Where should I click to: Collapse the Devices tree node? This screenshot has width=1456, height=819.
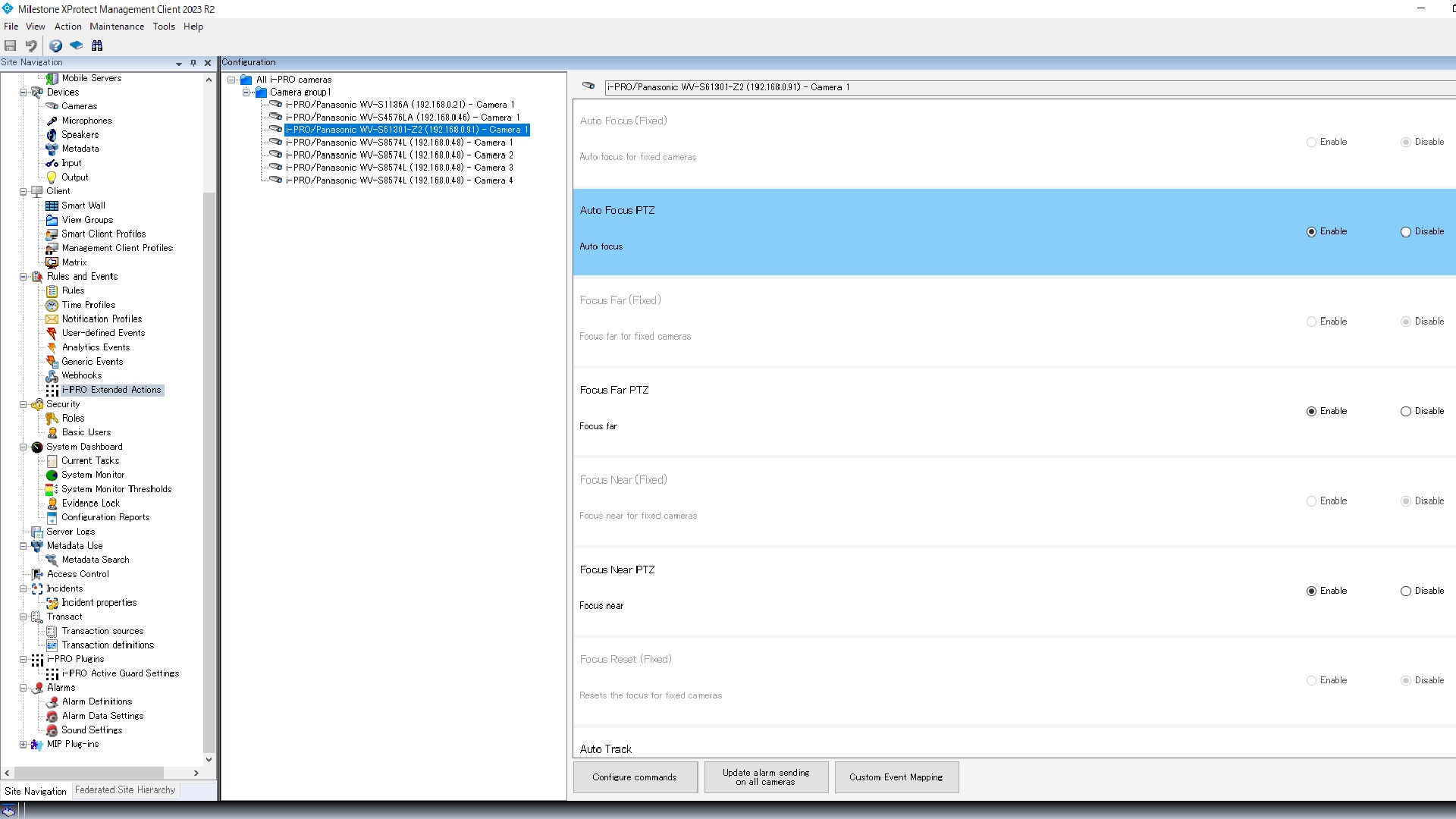coord(23,93)
